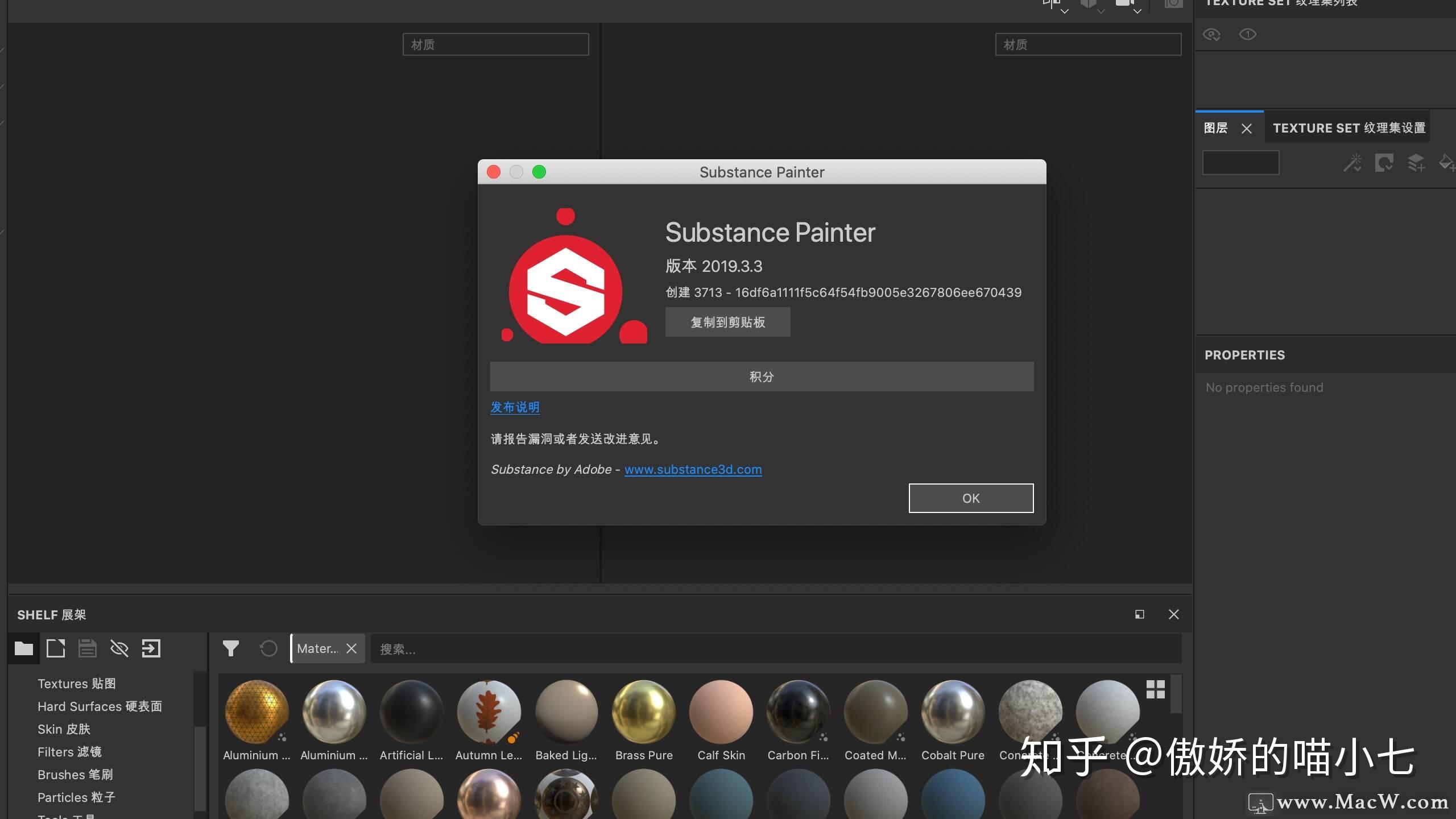Open the layers blending mode box
1456x819 pixels.
pos(1240,163)
